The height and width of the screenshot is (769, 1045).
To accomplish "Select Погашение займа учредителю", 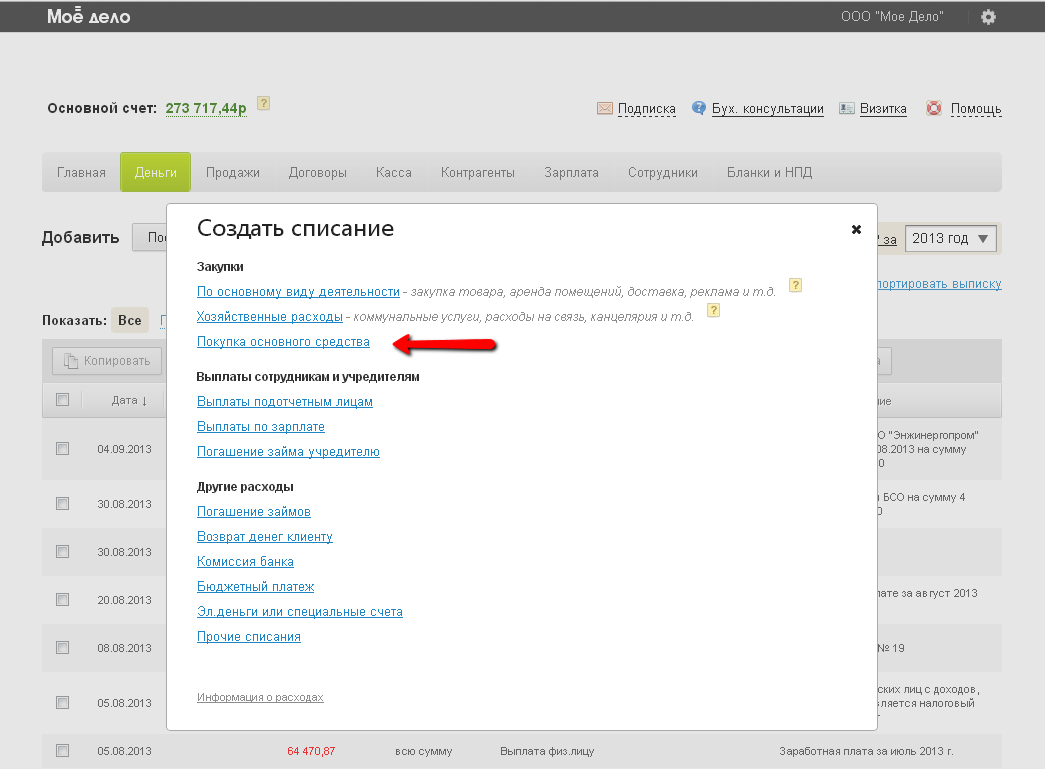I will (288, 452).
